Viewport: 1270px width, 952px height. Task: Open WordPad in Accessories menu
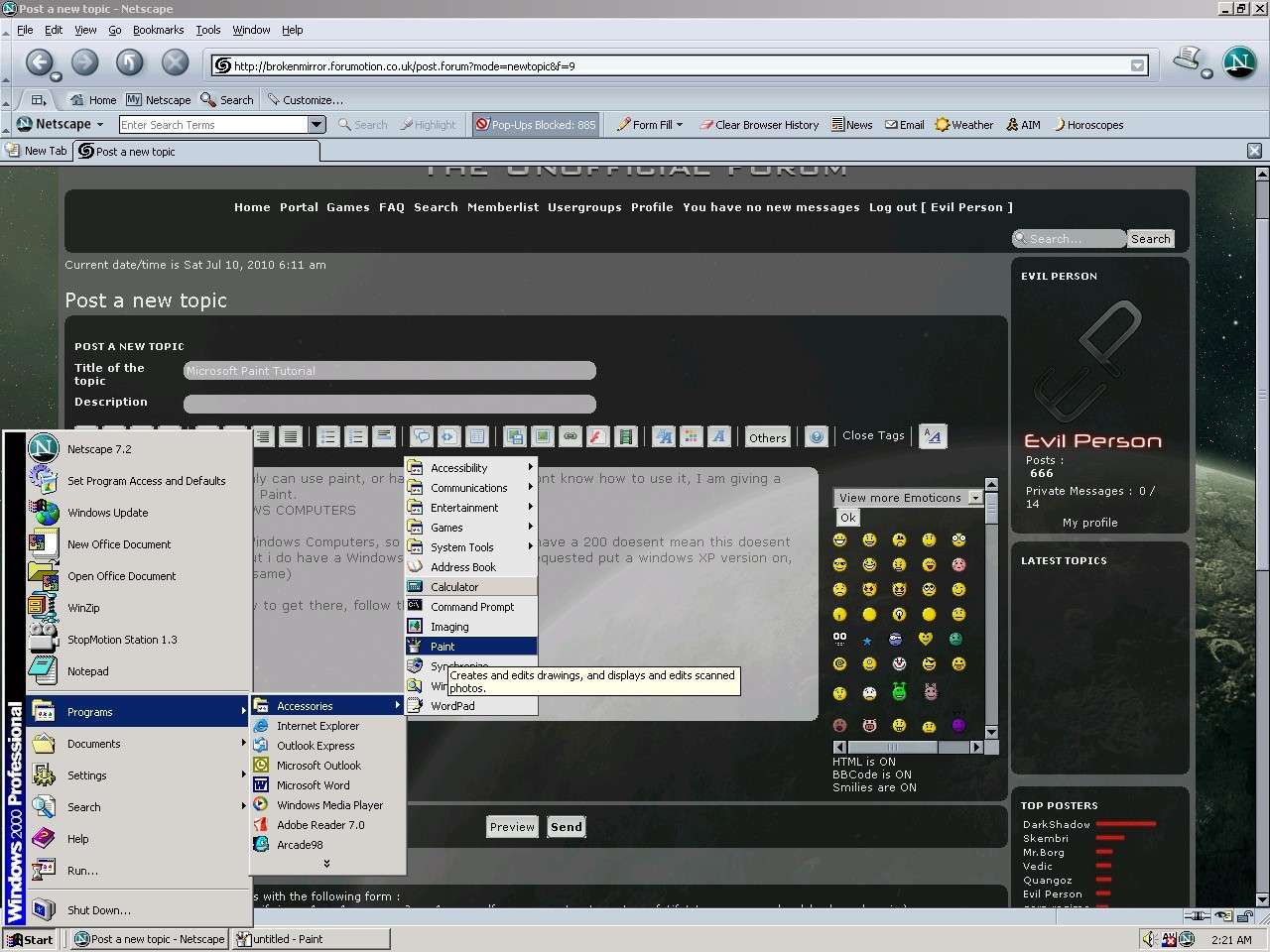point(471,706)
